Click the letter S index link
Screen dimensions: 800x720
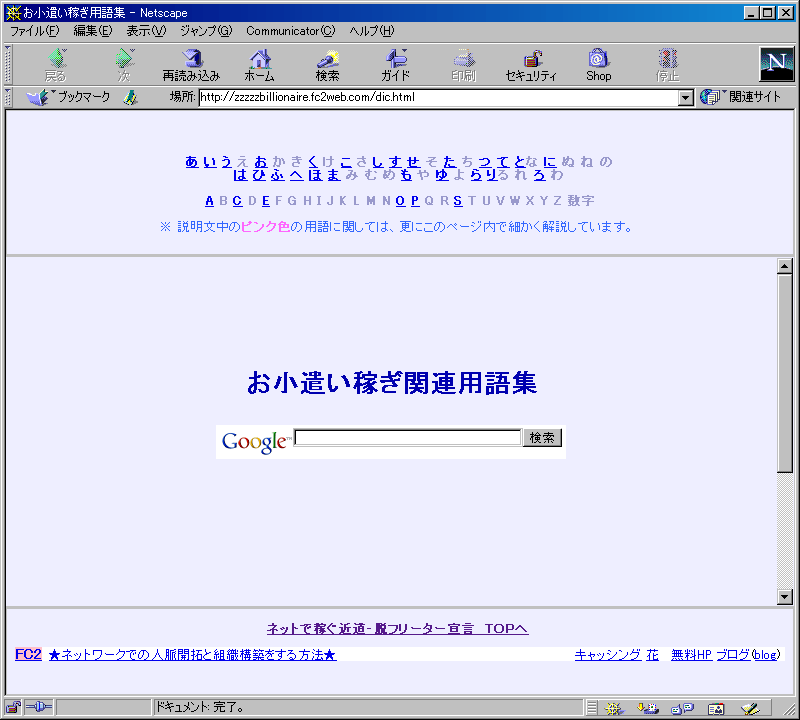pos(458,201)
